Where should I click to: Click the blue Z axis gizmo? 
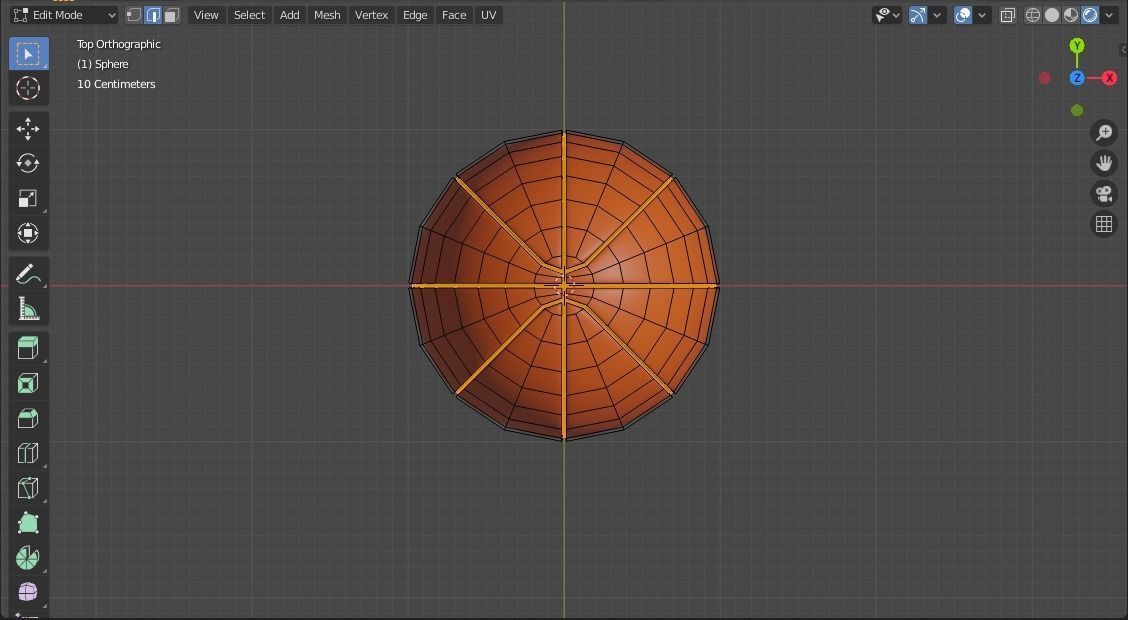pyautogui.click(x=1077, y=78)
